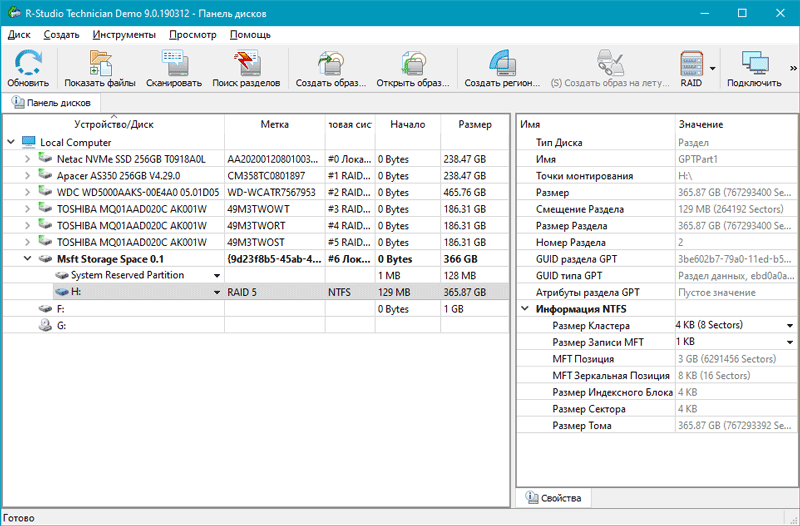Click the Обновить refresh icon
The image size is (800, 526).
click(28, 63)
